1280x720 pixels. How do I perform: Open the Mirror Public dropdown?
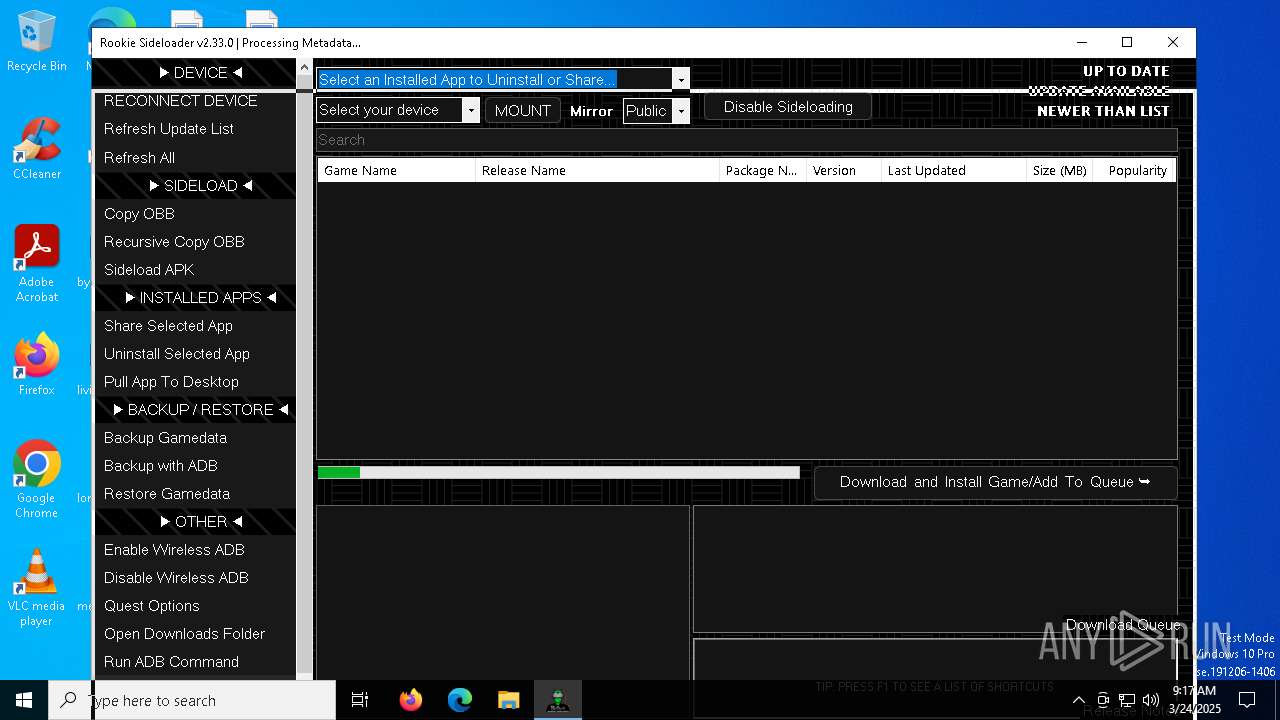pos(681,110)
